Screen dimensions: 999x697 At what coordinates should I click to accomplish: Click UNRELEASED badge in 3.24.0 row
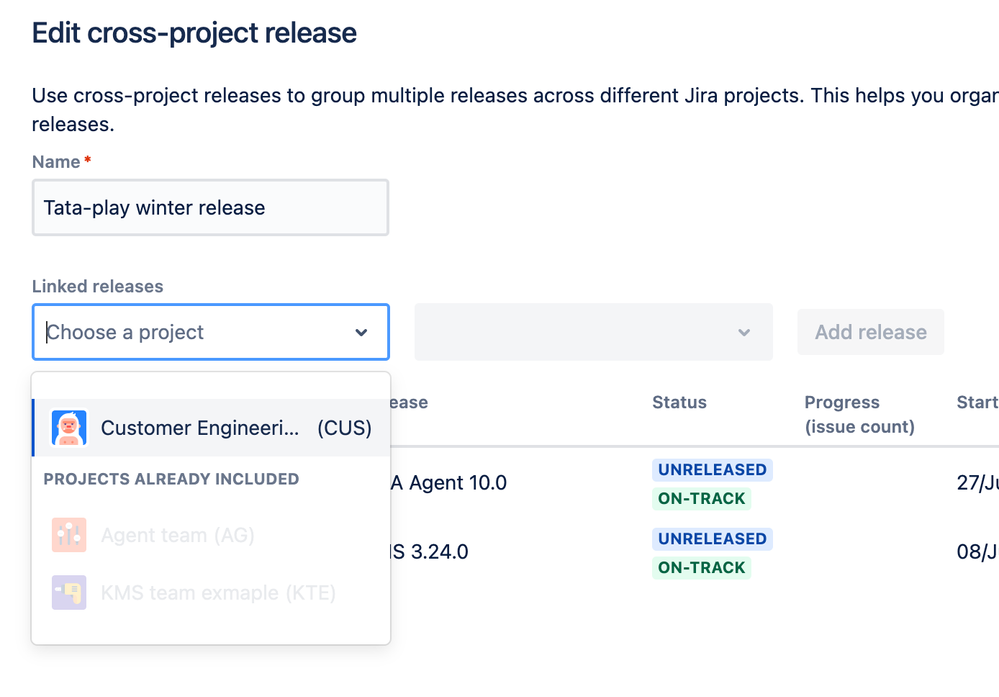click(x=712, y=539)
